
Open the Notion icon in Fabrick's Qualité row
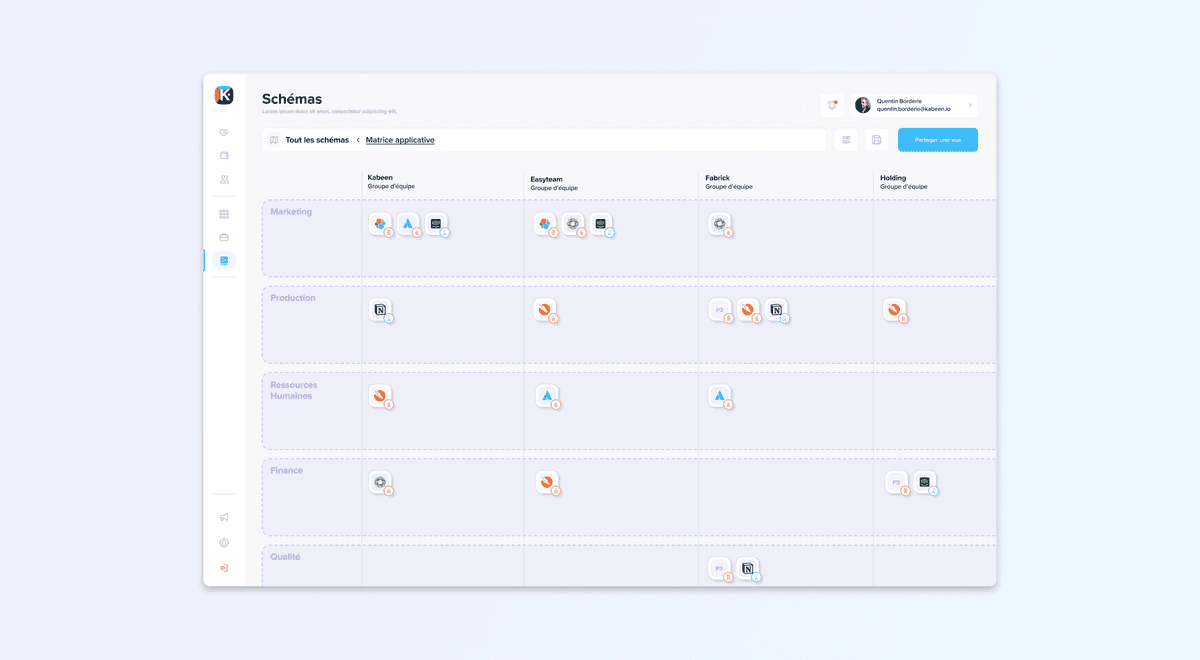pos(749,568)
